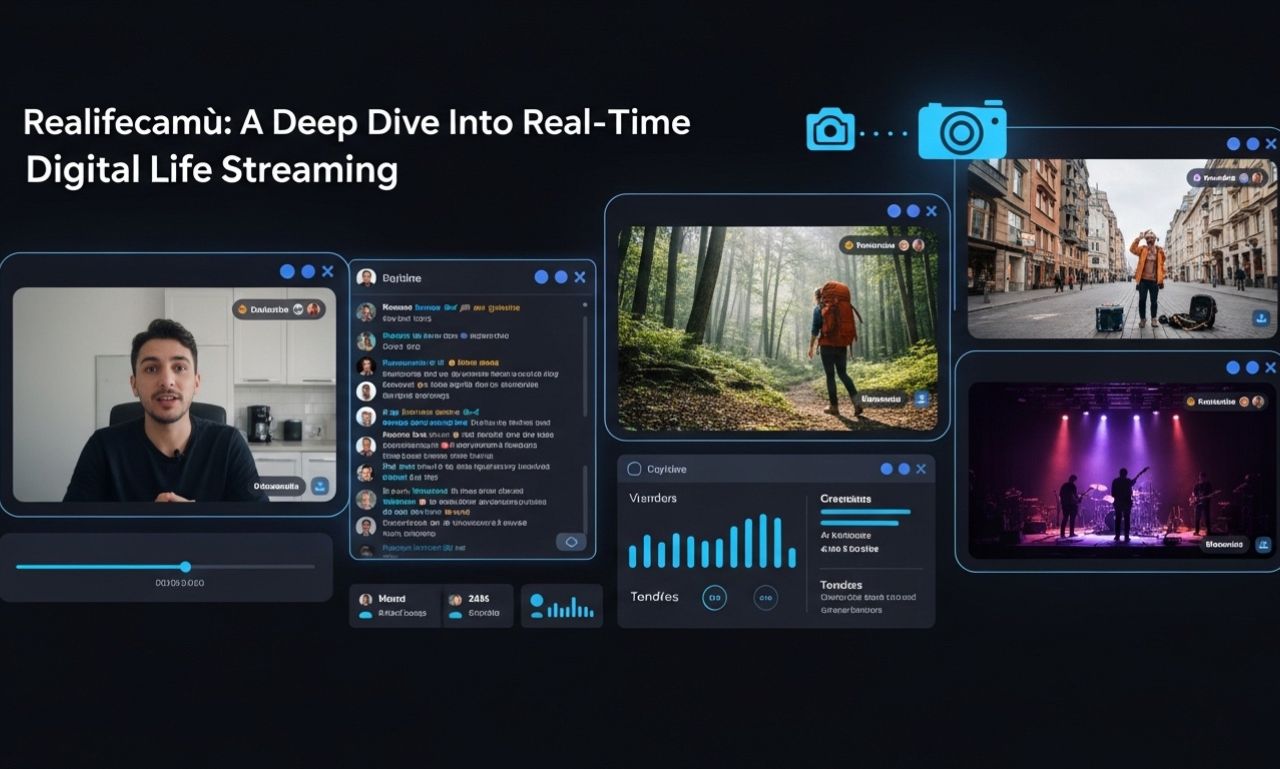Select the 2485 user stats card

(x=477, y=606)
